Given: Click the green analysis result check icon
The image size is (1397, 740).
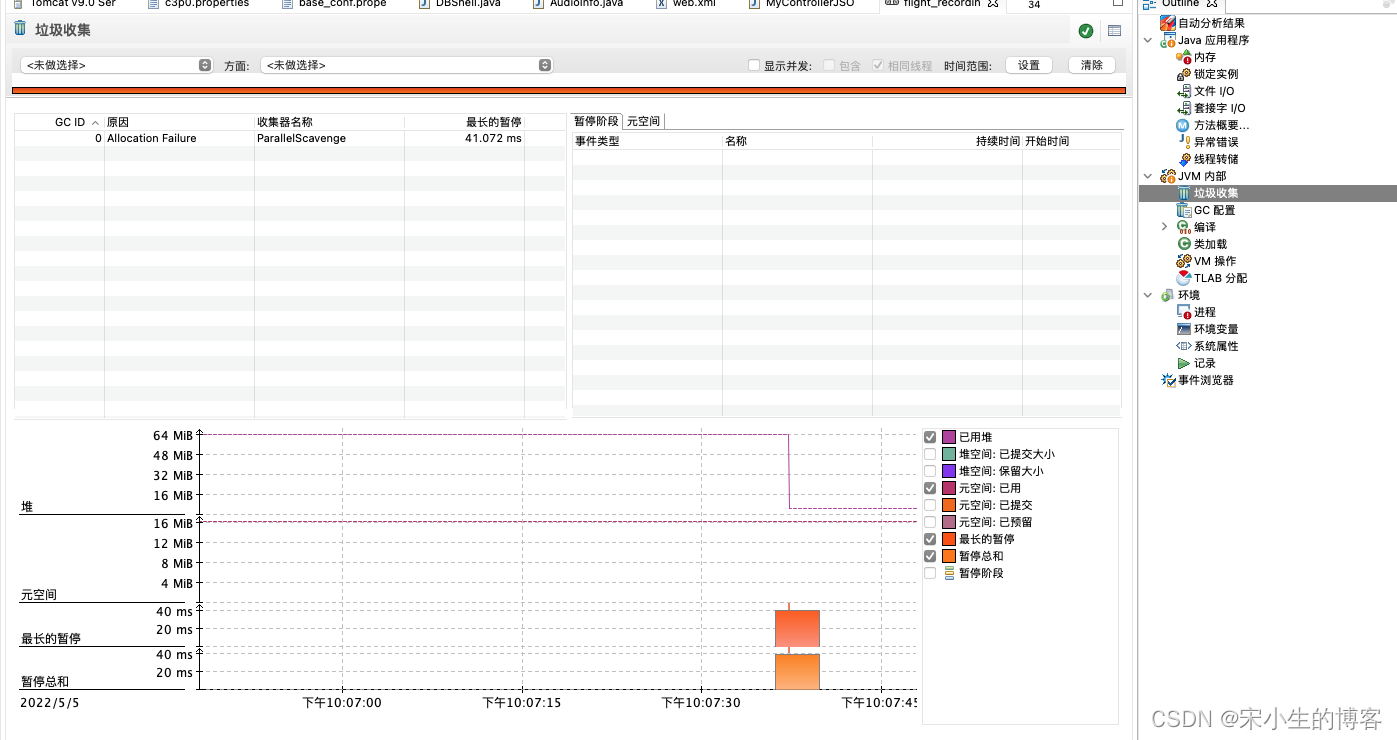Looking at the screenshot, I should point(1086,31).
